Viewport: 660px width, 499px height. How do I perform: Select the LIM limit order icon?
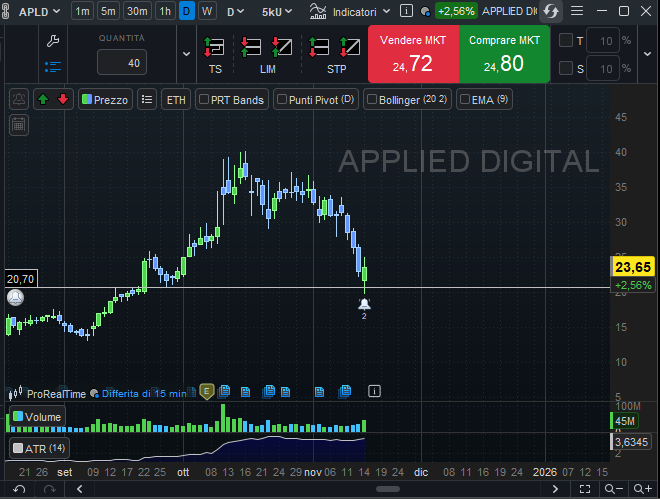[267, 48]
